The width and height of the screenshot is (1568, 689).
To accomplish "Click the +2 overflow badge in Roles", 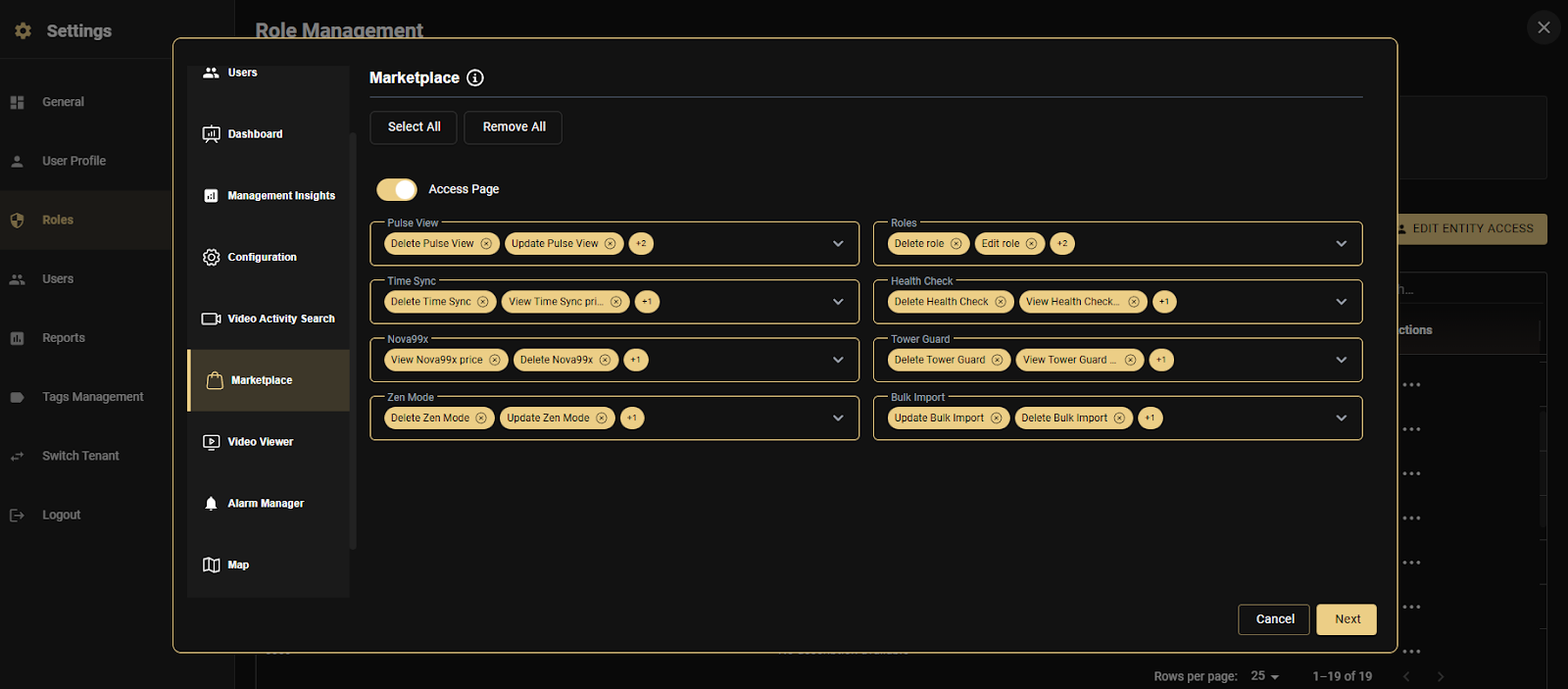I will coord(1062,244).
